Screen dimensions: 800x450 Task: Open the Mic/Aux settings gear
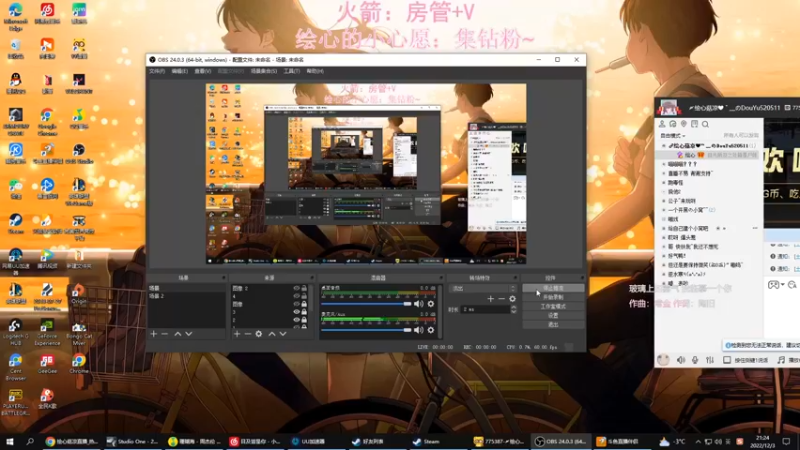[431, 330]
